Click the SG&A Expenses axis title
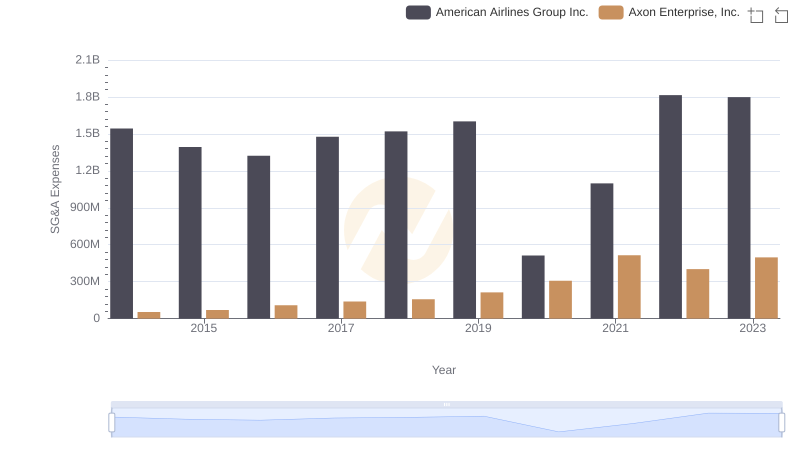Viewport: 800px width, 461px height. [x=55, y=189]
